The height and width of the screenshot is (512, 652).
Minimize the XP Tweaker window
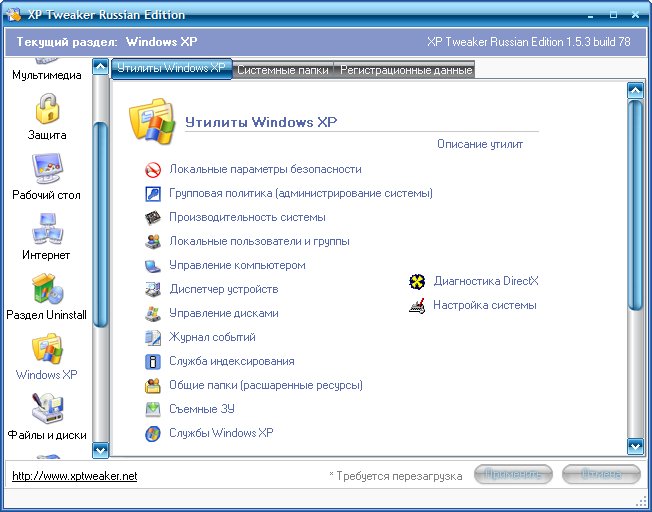coord(590,15)
